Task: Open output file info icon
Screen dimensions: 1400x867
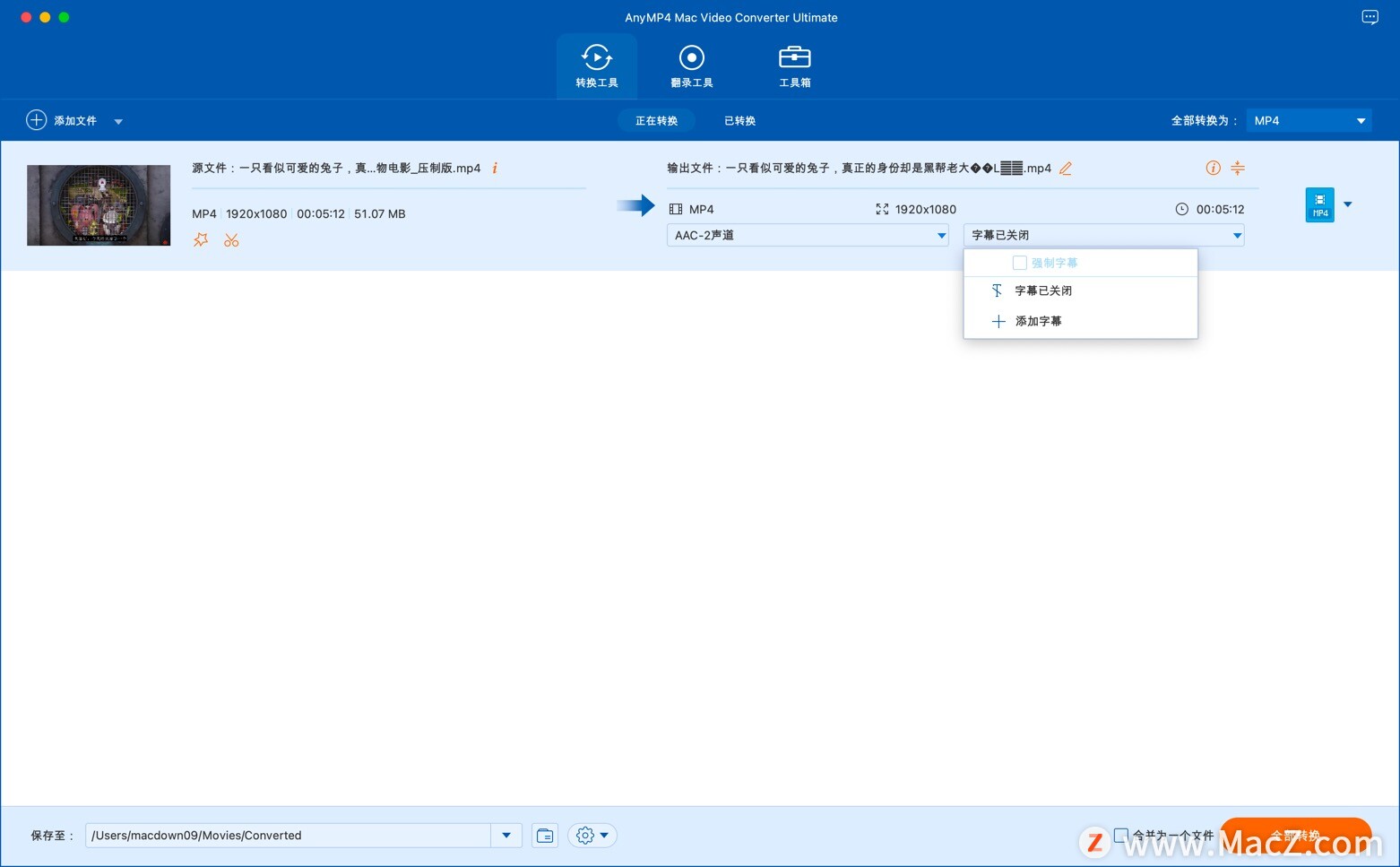Action: pyautogui.click(x=1213, y=168)
